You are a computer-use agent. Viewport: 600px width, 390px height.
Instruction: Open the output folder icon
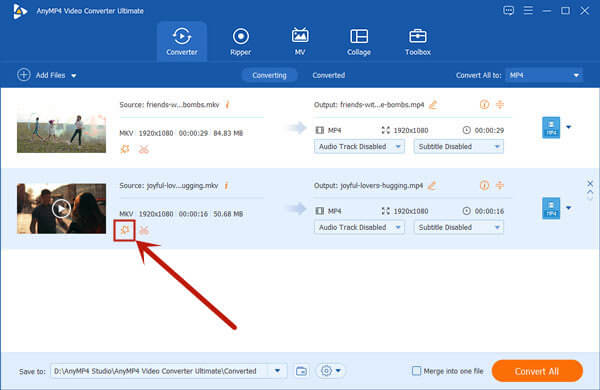(x=301, y=371)
